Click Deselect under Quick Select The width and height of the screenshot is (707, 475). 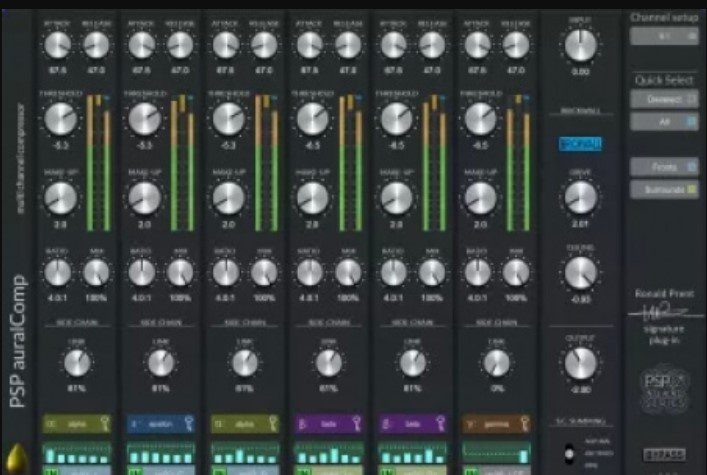pyautogui.click(x=664, y=99)
